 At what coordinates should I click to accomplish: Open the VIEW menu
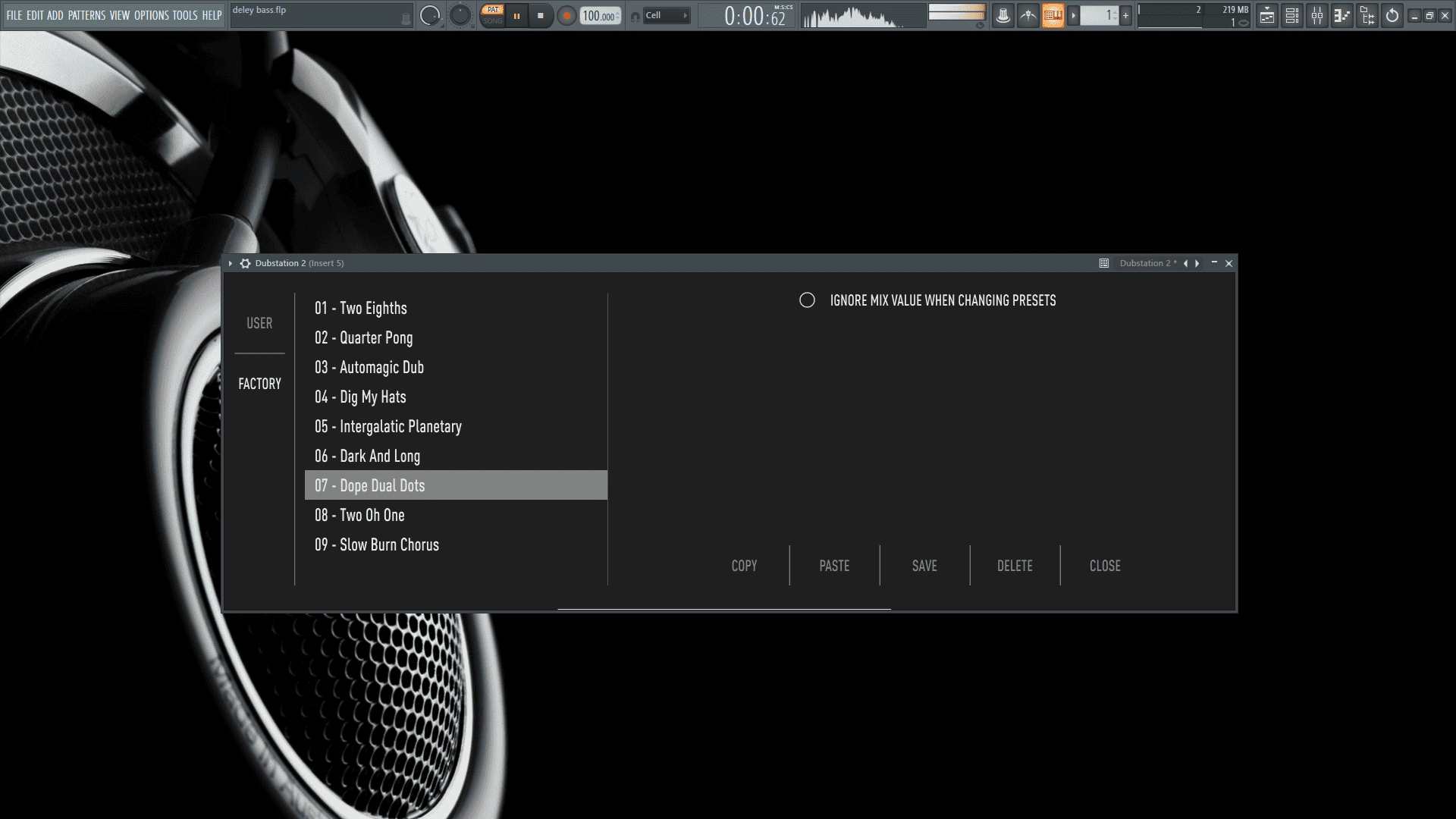tap(120, 15)
